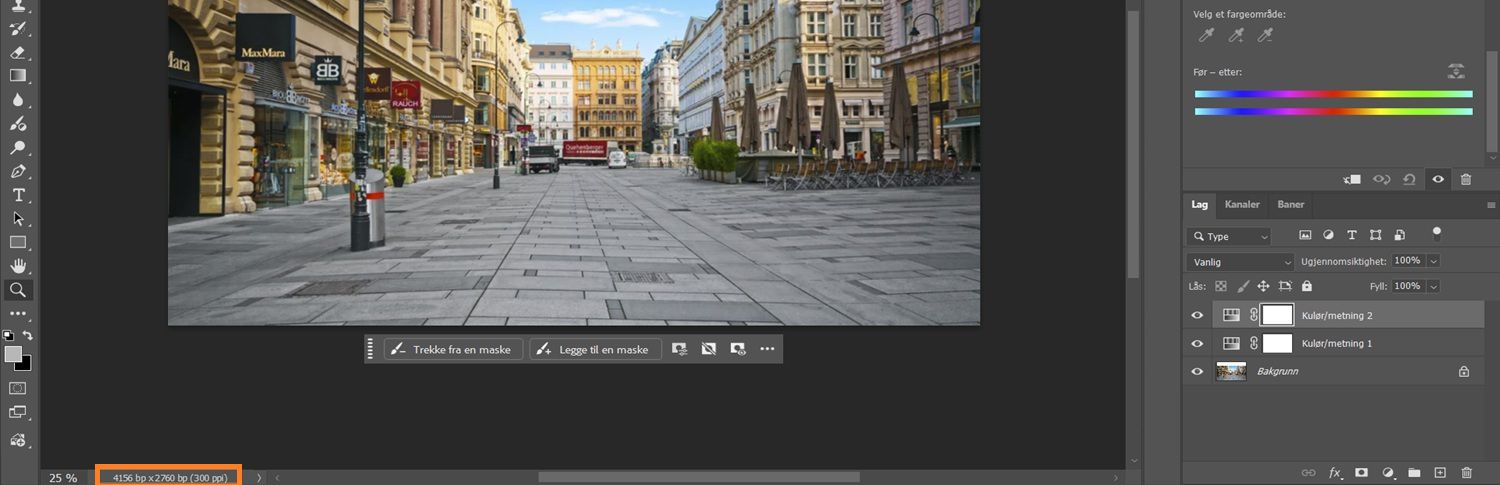
Task: Select the Path Selection arrow tool
Action: [x=18, y=219]
